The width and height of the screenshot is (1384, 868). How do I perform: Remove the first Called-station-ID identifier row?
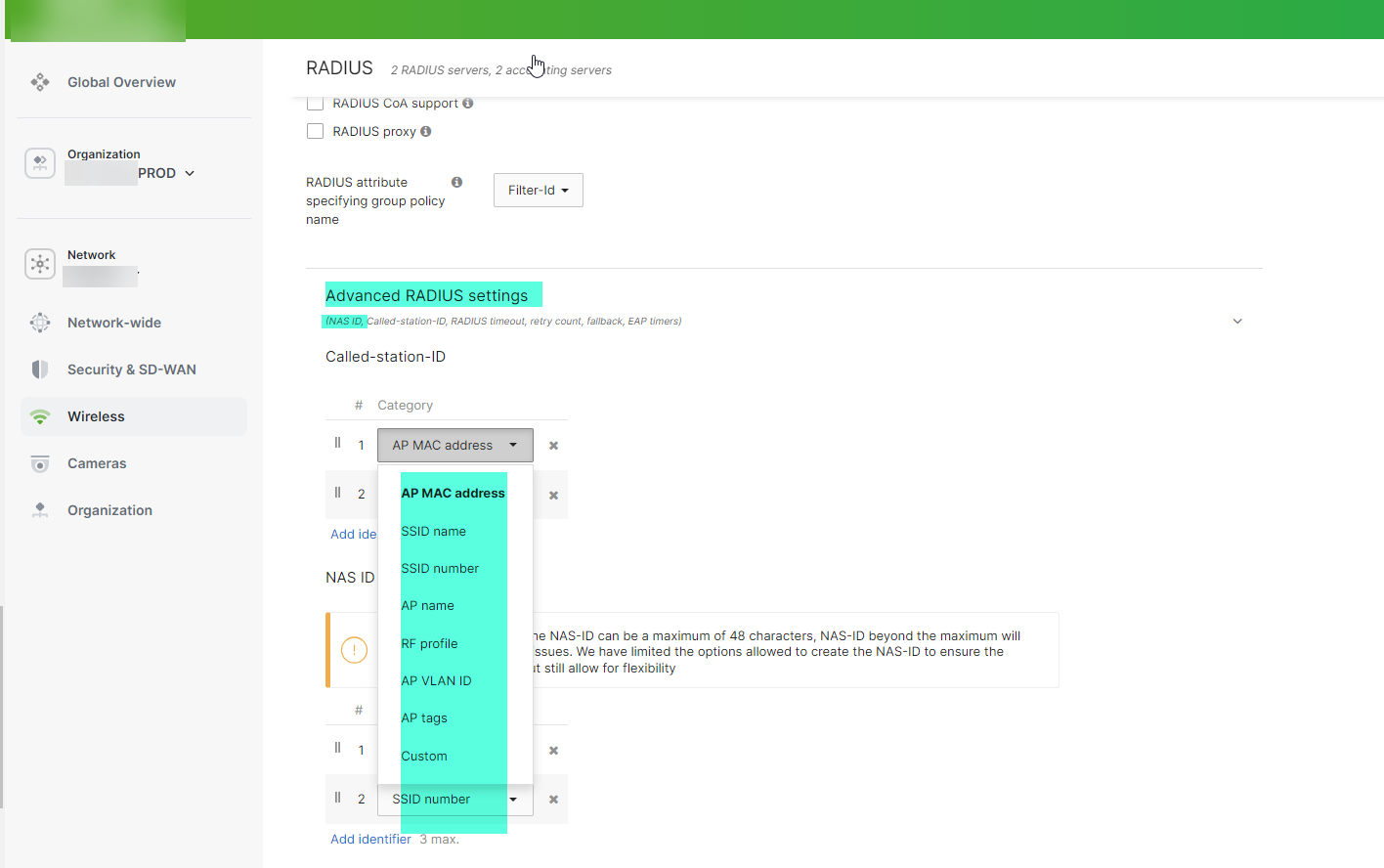click(553, 445)
